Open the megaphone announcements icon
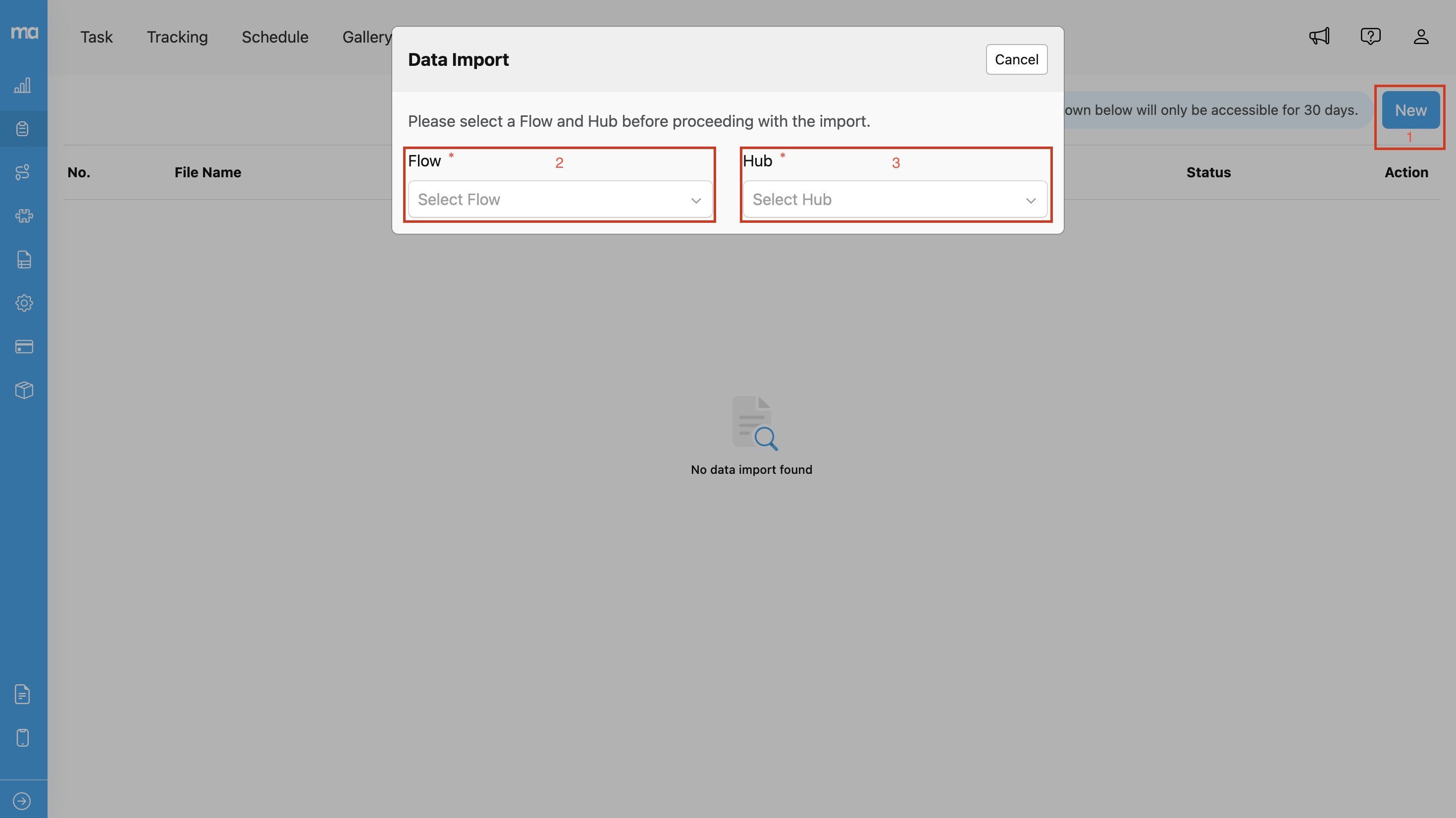Viewport: 1456px width, 818px height. pos(1319,36)
